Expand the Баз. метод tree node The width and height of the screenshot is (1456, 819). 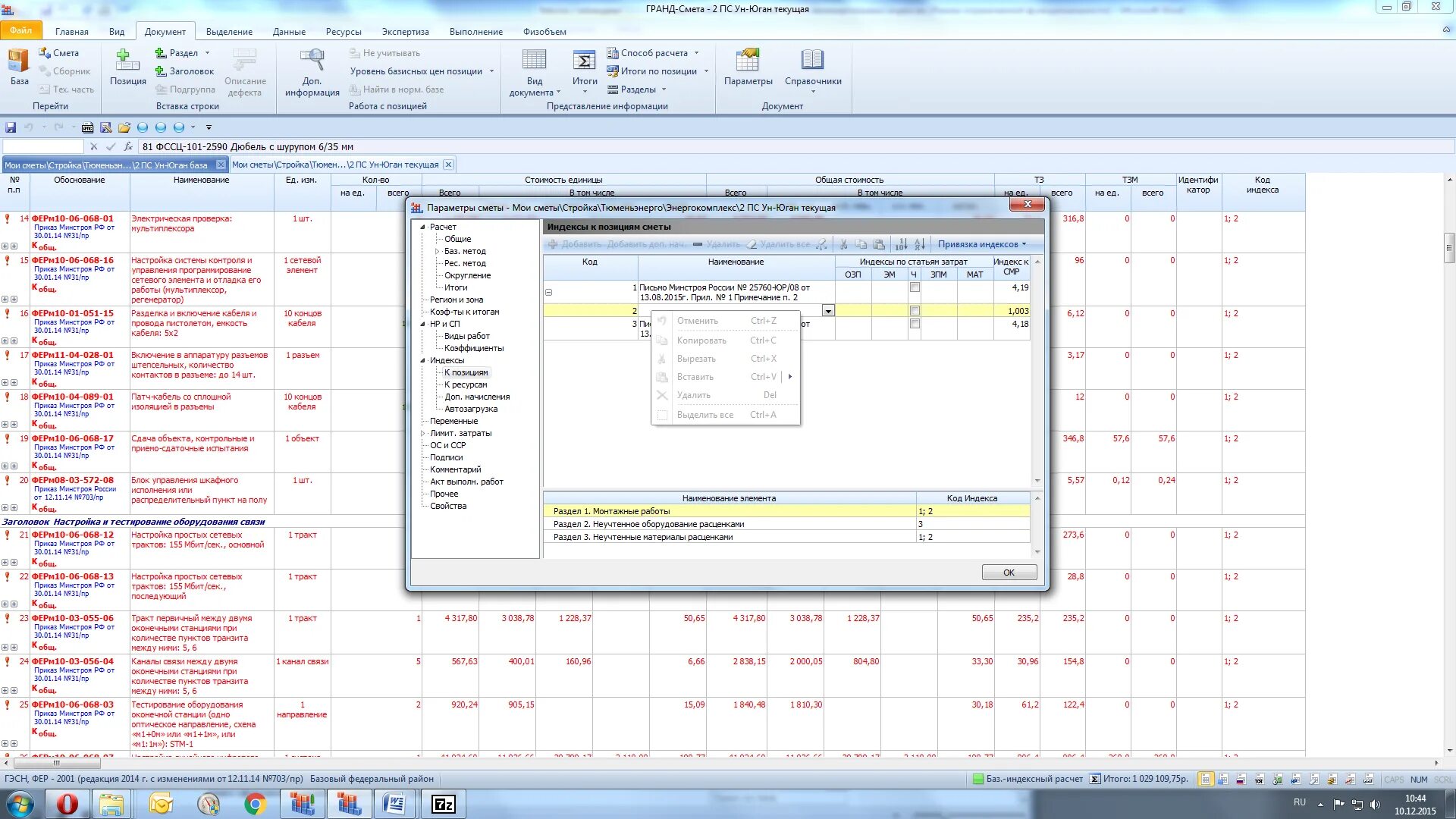tap(437, 251)
